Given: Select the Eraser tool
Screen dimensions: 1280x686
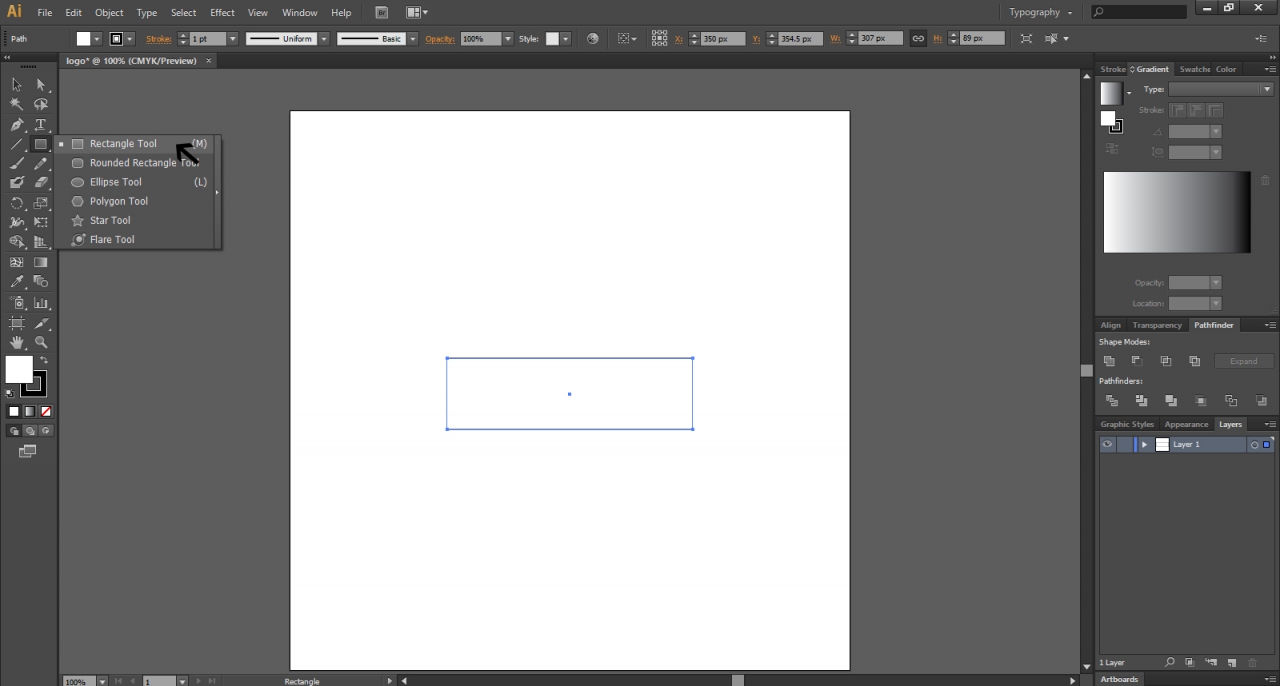Looking at the screenshot, I should click(x=41, y=183).
